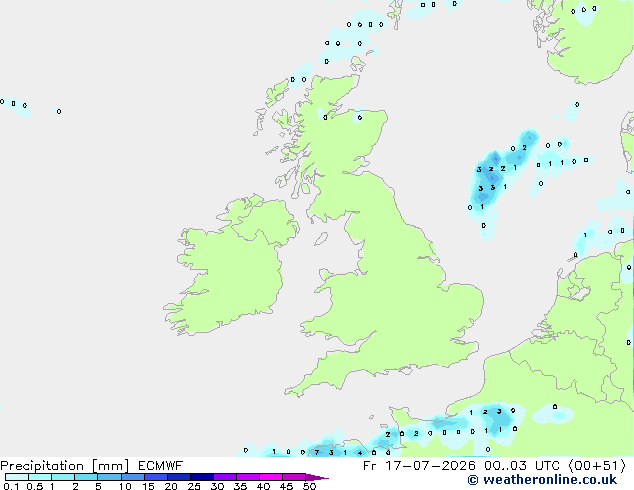Select the 45–50 mm legend color swatch
634x490 pixels.
(294, 477)
